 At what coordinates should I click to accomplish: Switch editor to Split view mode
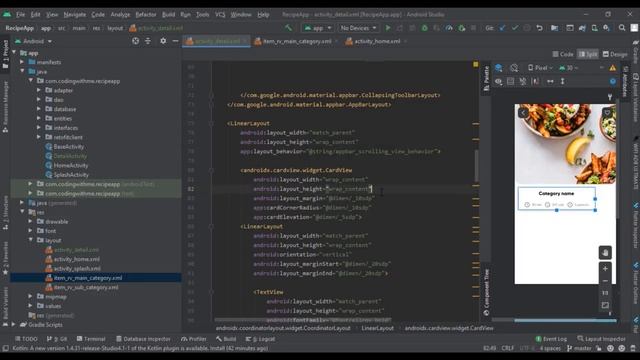click(588, 54)
